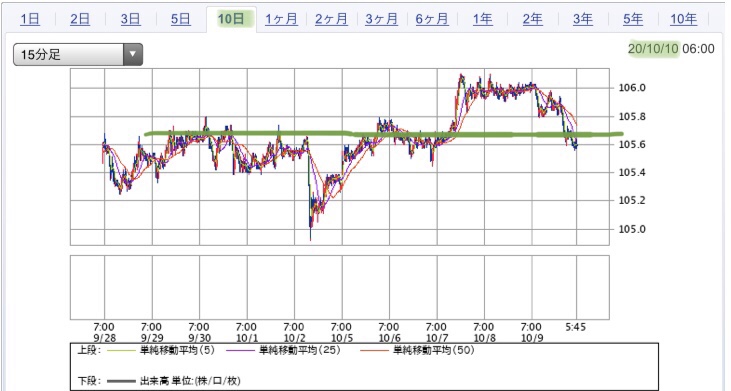Image resolution: width=731 pixels, height=391 pixels.
Task: Switch to the 3年 period tab
Action: pos(582,19)
